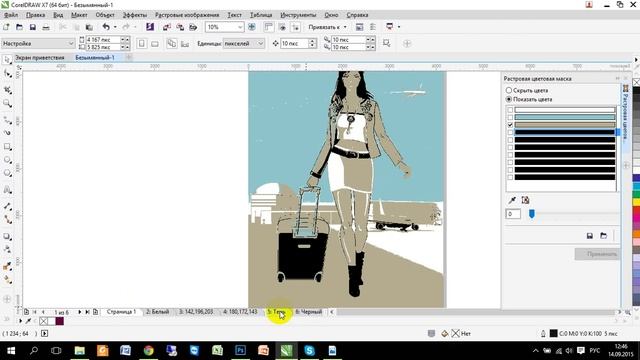The width and height of the screenshot is (640, 360).
Task: Click the color eyedropper in the mask panel
Action: 512,200
